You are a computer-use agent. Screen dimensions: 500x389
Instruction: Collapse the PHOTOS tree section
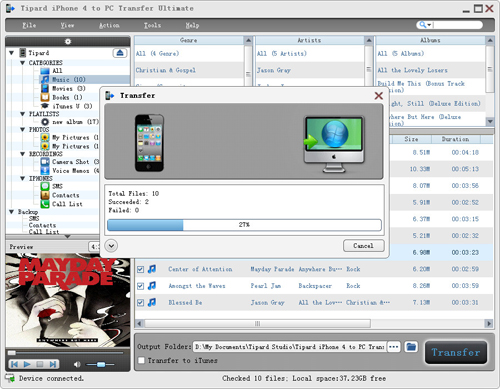pyautogui.click(x=22, y=129)
